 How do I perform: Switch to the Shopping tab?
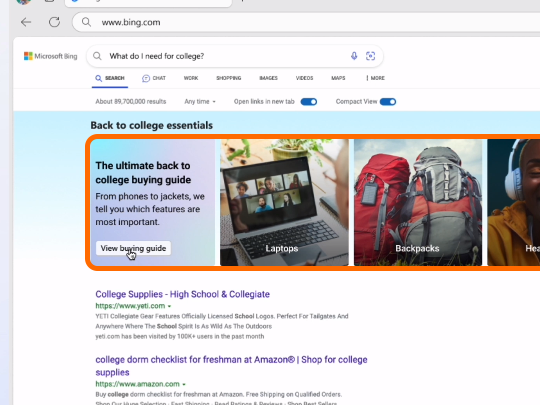(229, 78)
